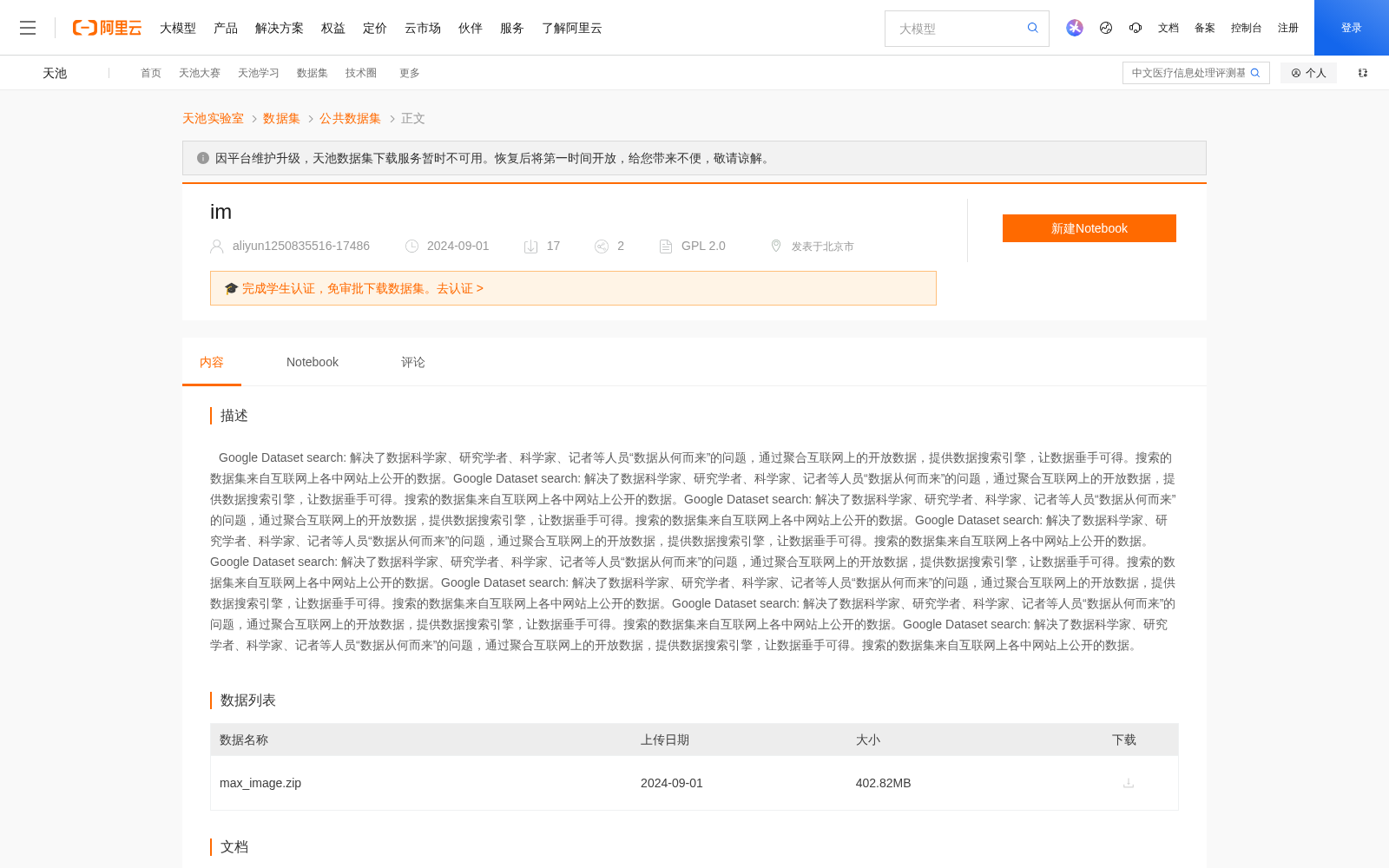
Task: Click the license document icon
Action: (666, 247)
